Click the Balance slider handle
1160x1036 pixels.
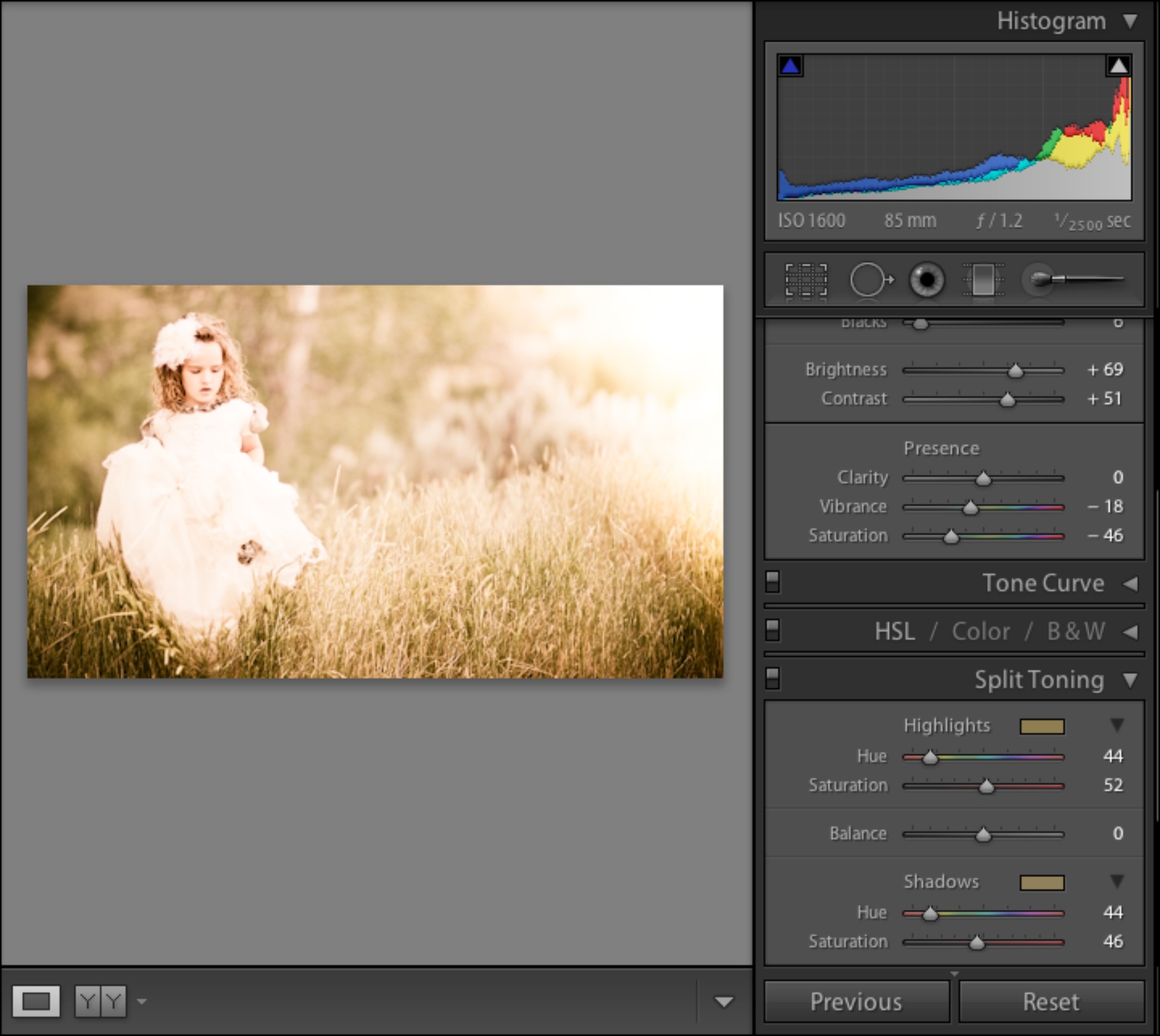pyautogui.click(x=983, y=835)
